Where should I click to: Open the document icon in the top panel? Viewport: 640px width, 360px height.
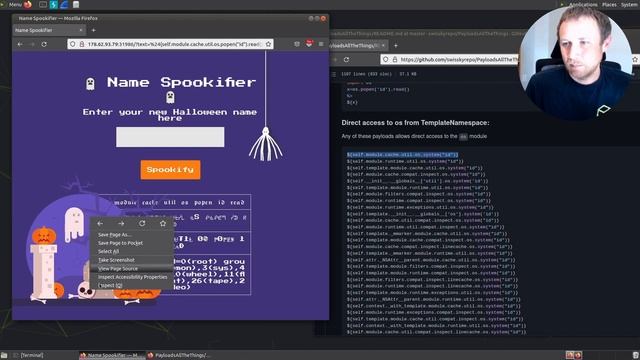(x=76, y=4)
